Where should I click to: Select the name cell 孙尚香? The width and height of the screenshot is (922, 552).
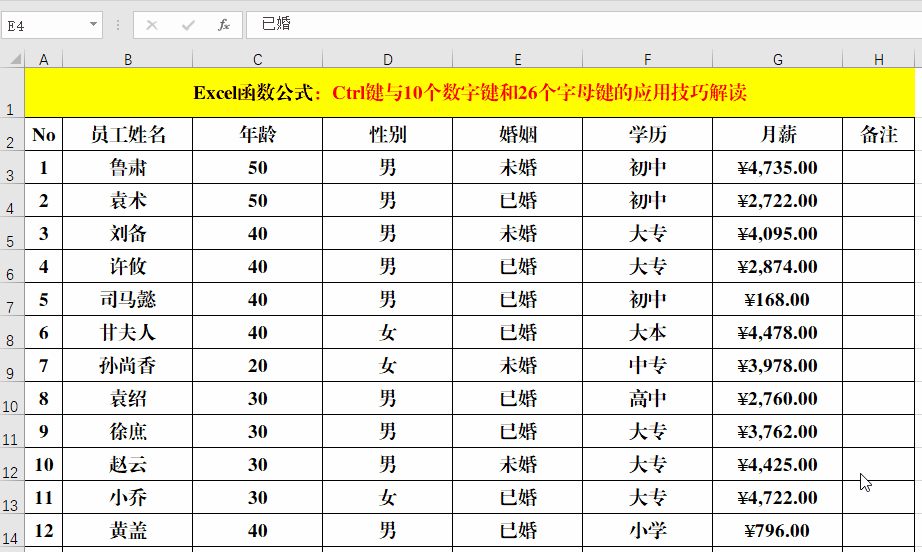click(128, 365)
